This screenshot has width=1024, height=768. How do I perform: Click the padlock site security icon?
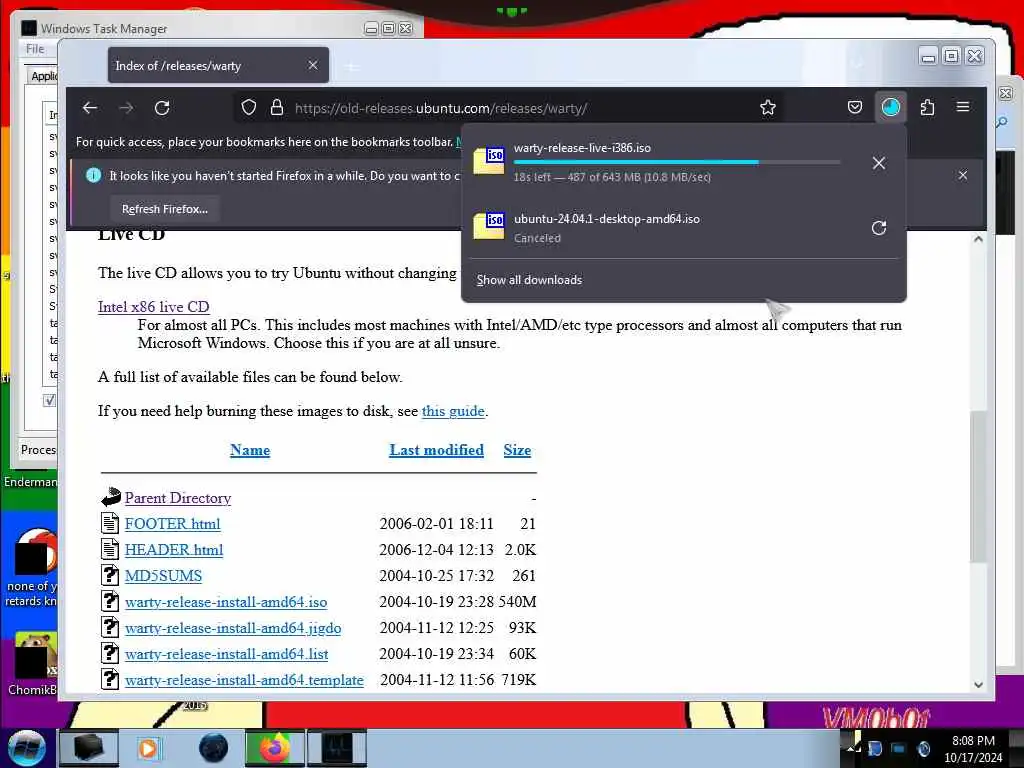coord(277,108)
